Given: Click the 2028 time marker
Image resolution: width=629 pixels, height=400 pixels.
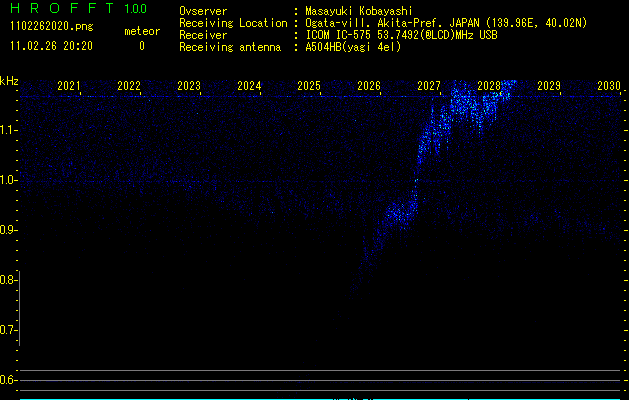Looking at the screenshot, I should (x=489, y=86).
